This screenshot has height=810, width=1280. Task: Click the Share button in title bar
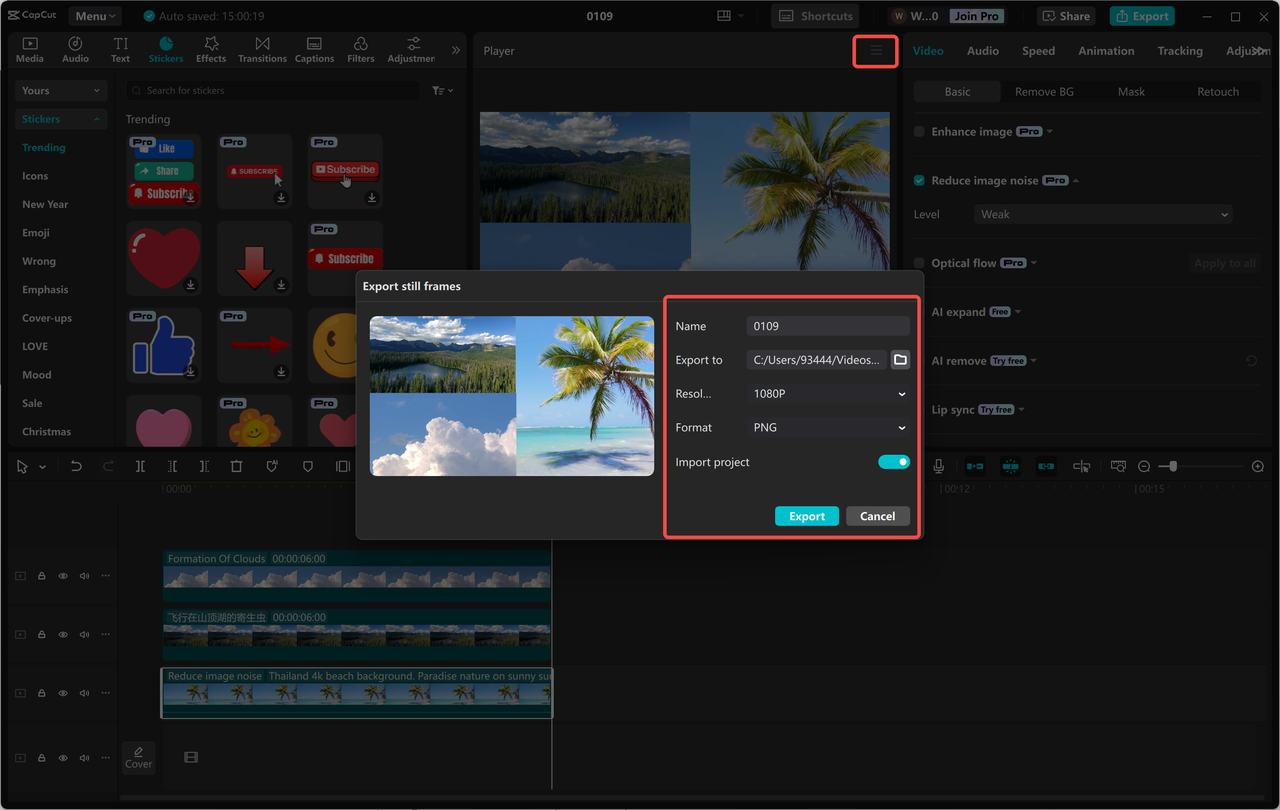tap(1066, 16)
